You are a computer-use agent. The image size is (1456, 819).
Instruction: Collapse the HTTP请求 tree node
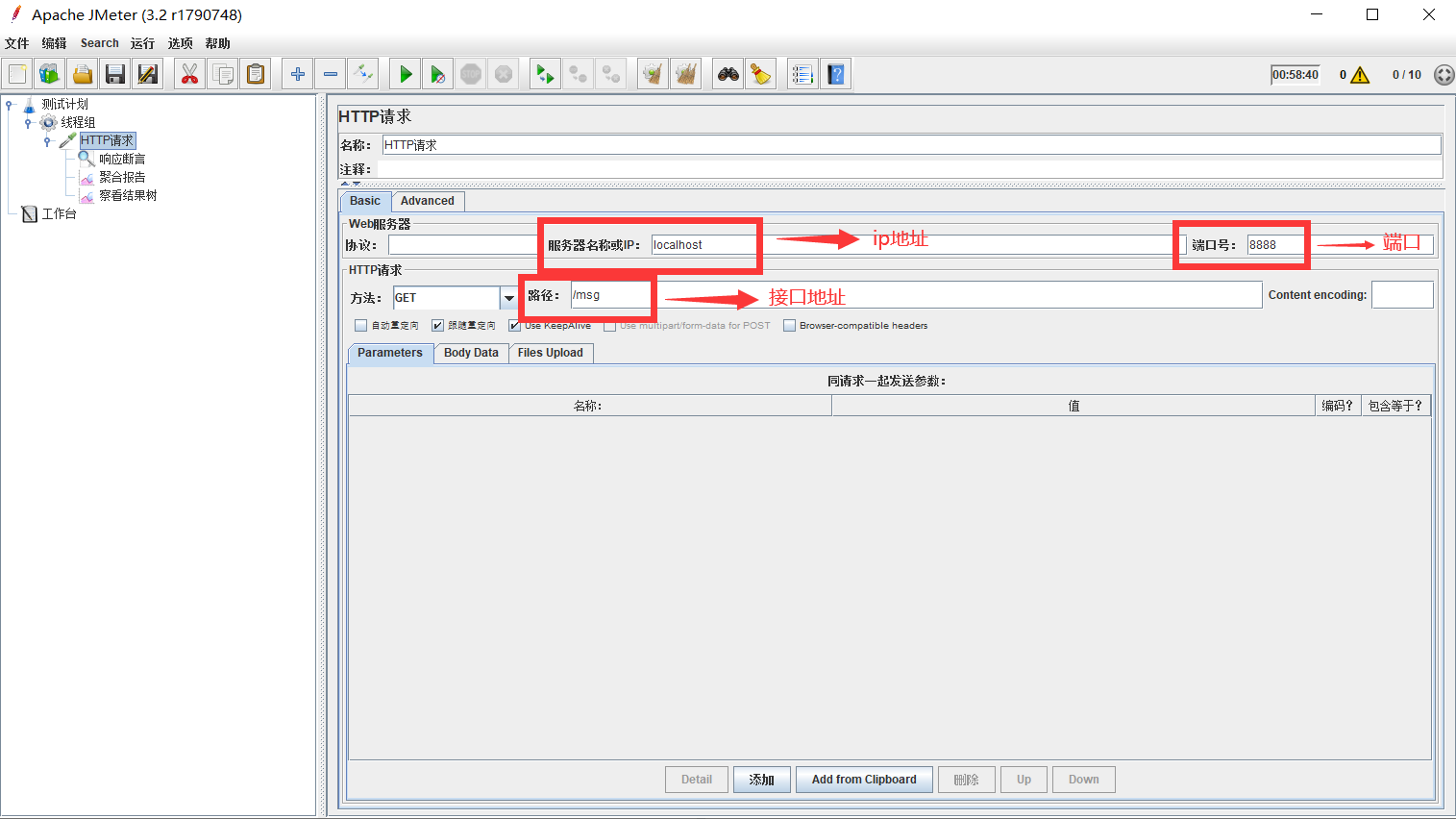[x=47, y=141]
